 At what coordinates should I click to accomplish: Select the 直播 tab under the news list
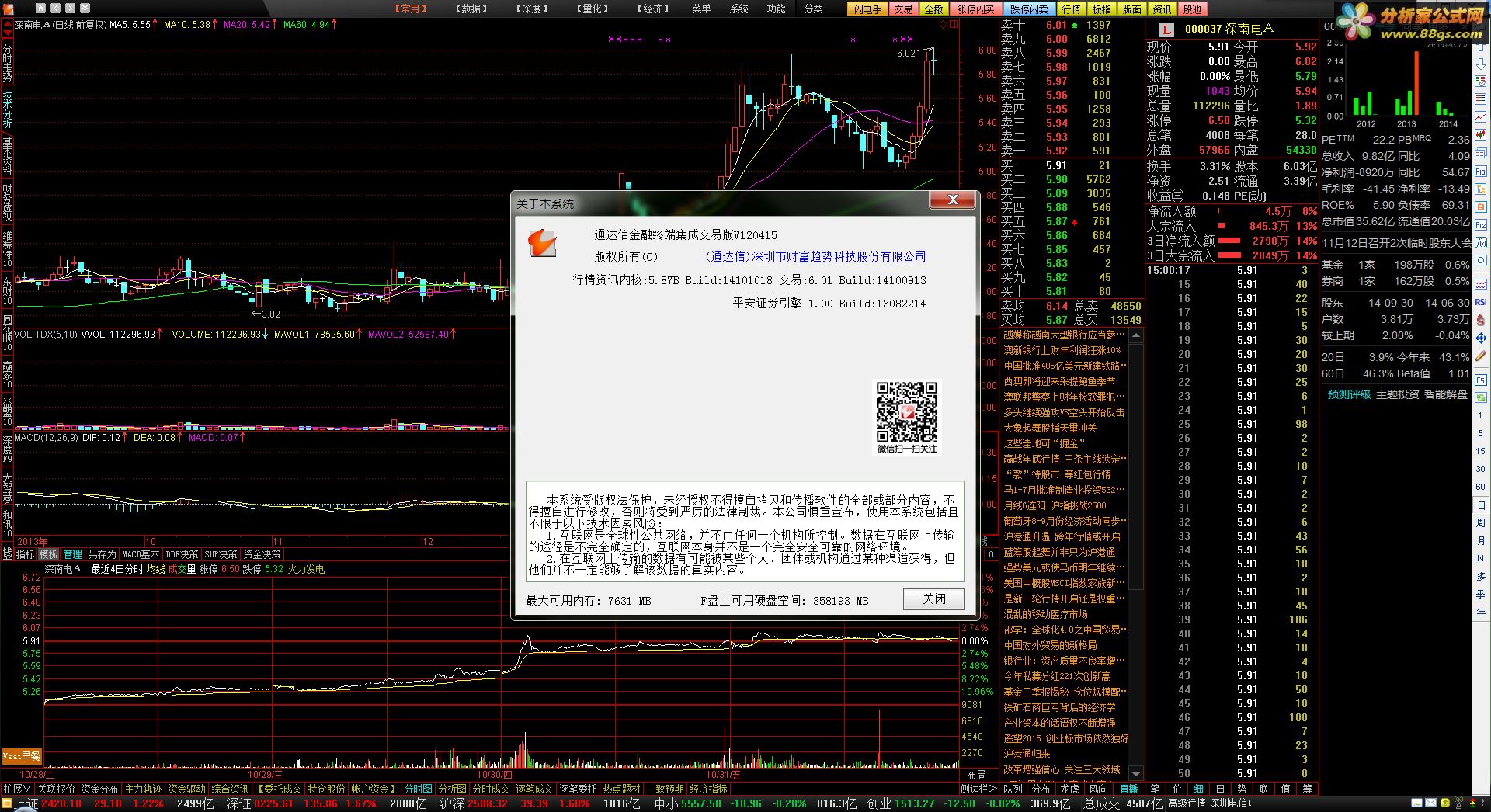[1128, 789]
